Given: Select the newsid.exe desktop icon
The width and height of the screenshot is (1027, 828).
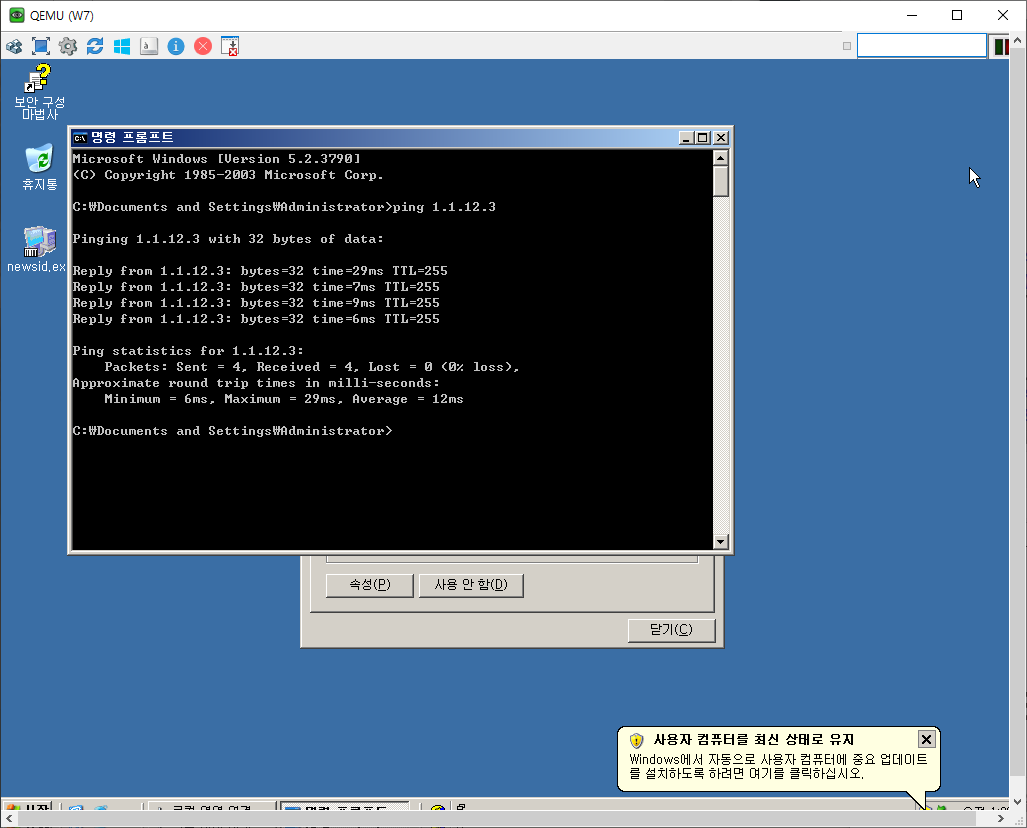Looking at the screenshot, I should coord(37,250).
